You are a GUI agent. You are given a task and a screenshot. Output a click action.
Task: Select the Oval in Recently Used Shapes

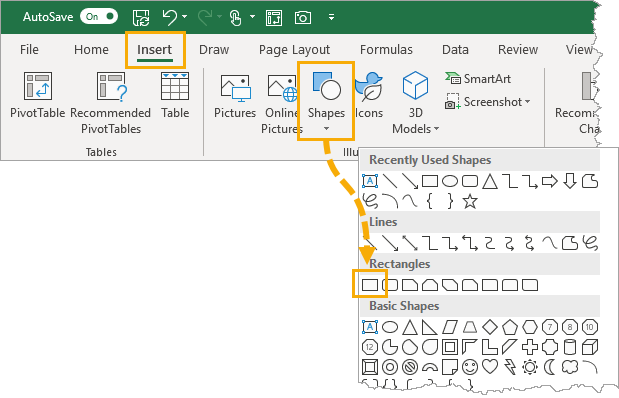[450, 181]
